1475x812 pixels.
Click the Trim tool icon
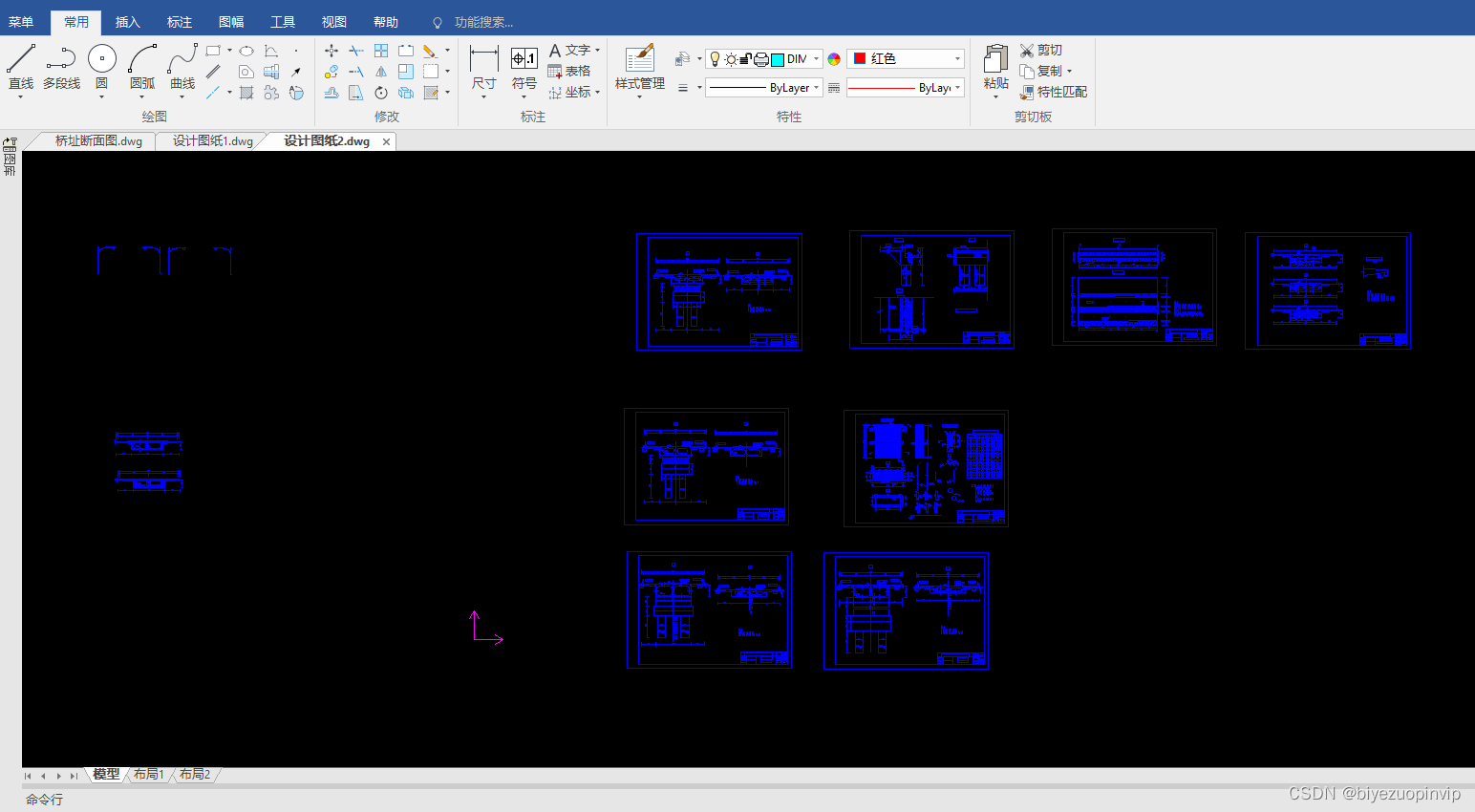pos(356,51)
